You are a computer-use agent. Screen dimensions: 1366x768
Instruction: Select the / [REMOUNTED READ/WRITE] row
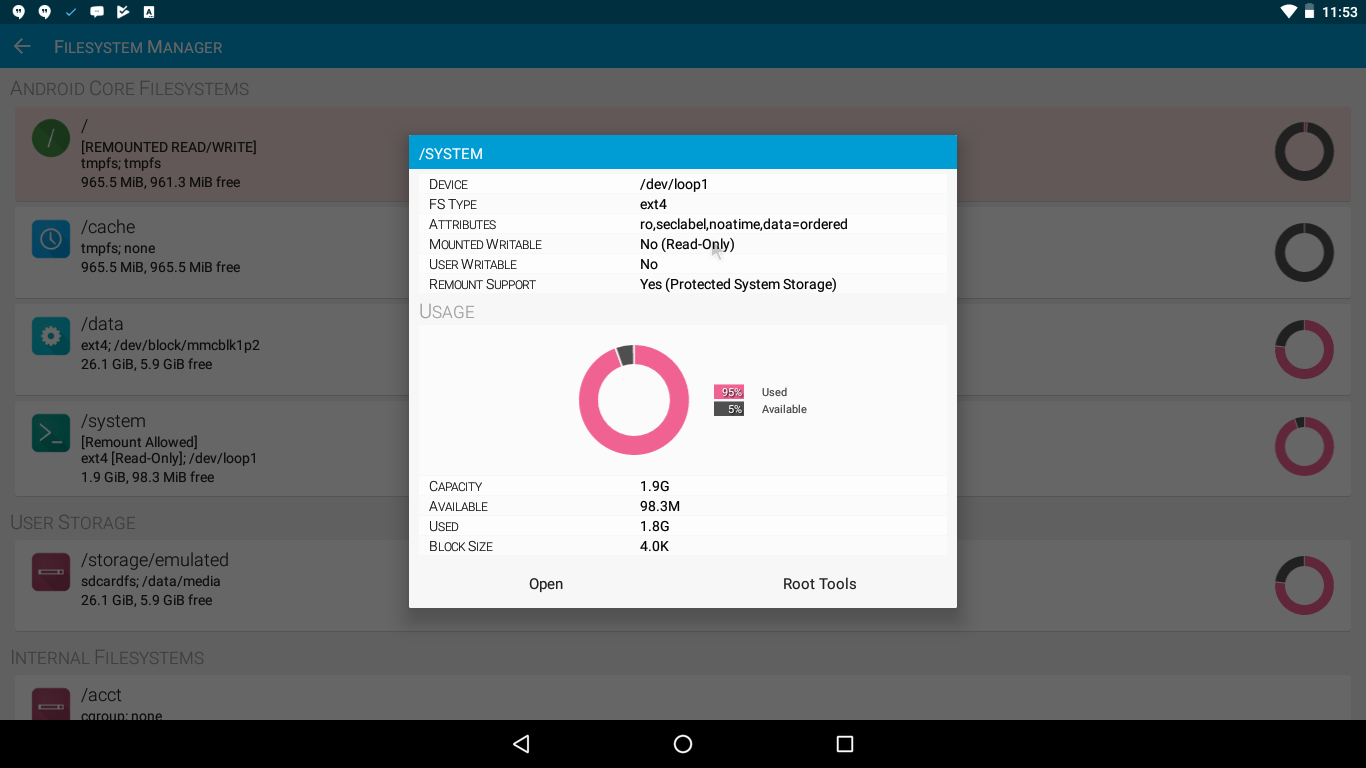[683, 153]
